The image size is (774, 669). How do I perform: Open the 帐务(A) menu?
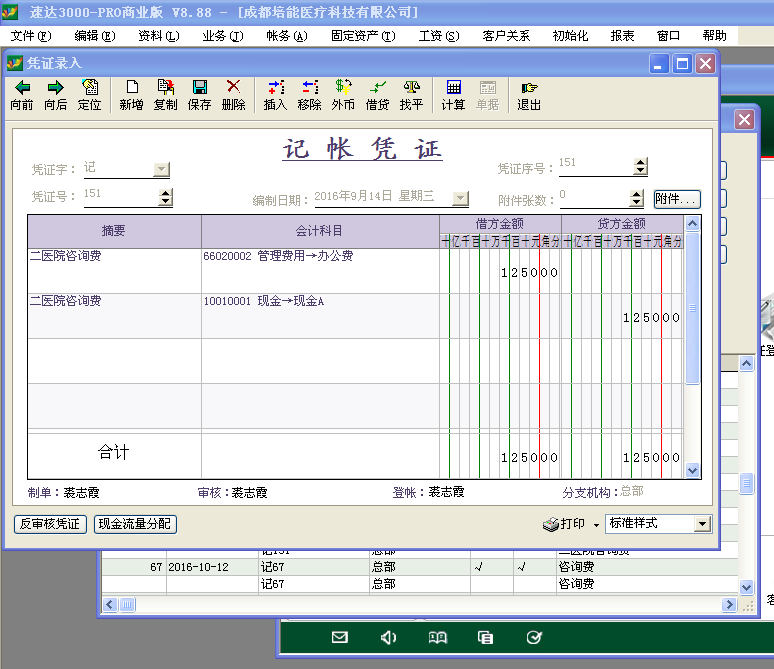point(287,36)
